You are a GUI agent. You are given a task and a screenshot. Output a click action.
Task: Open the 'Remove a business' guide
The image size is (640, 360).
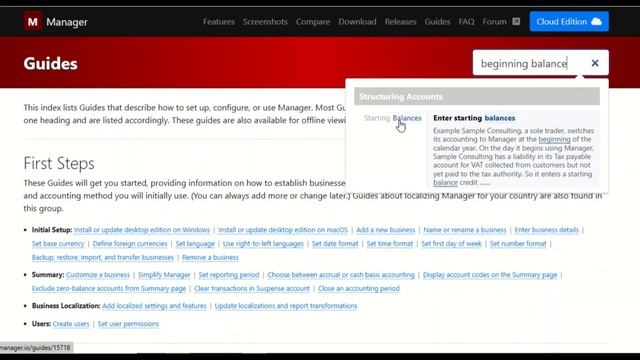[x=210, y=258]
